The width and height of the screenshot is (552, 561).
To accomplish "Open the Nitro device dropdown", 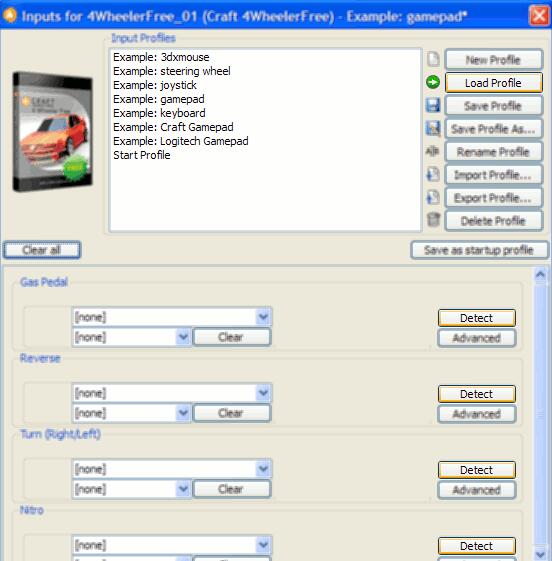I will pos(172,545).
